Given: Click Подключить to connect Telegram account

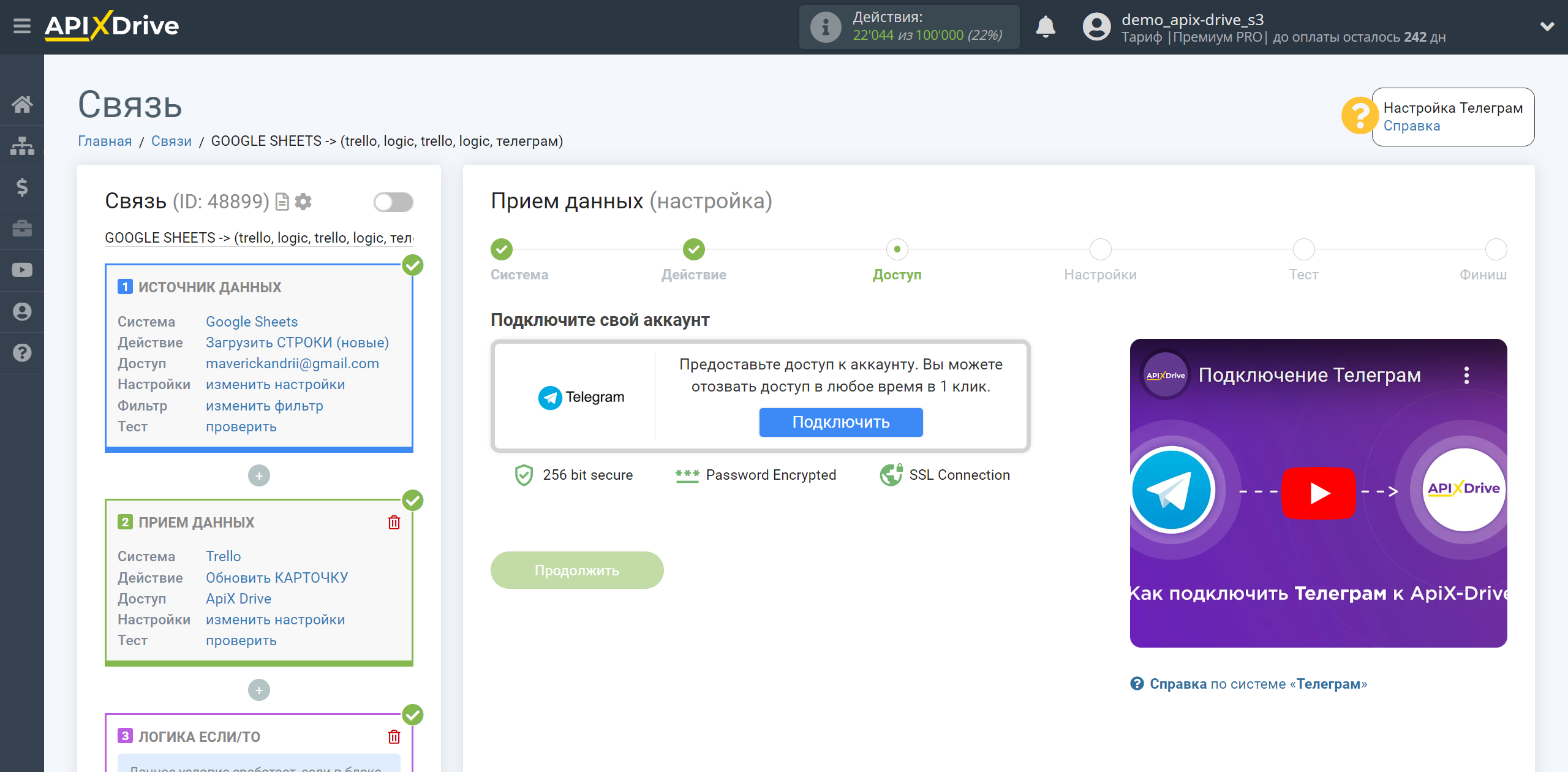Looking at the screenshot, I should coord(840,421).
